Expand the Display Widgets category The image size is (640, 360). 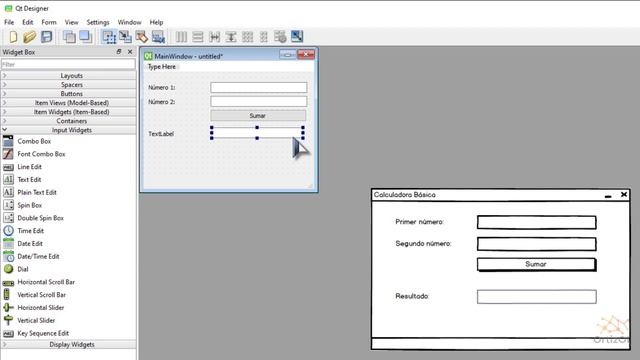[x=69, y=344]
